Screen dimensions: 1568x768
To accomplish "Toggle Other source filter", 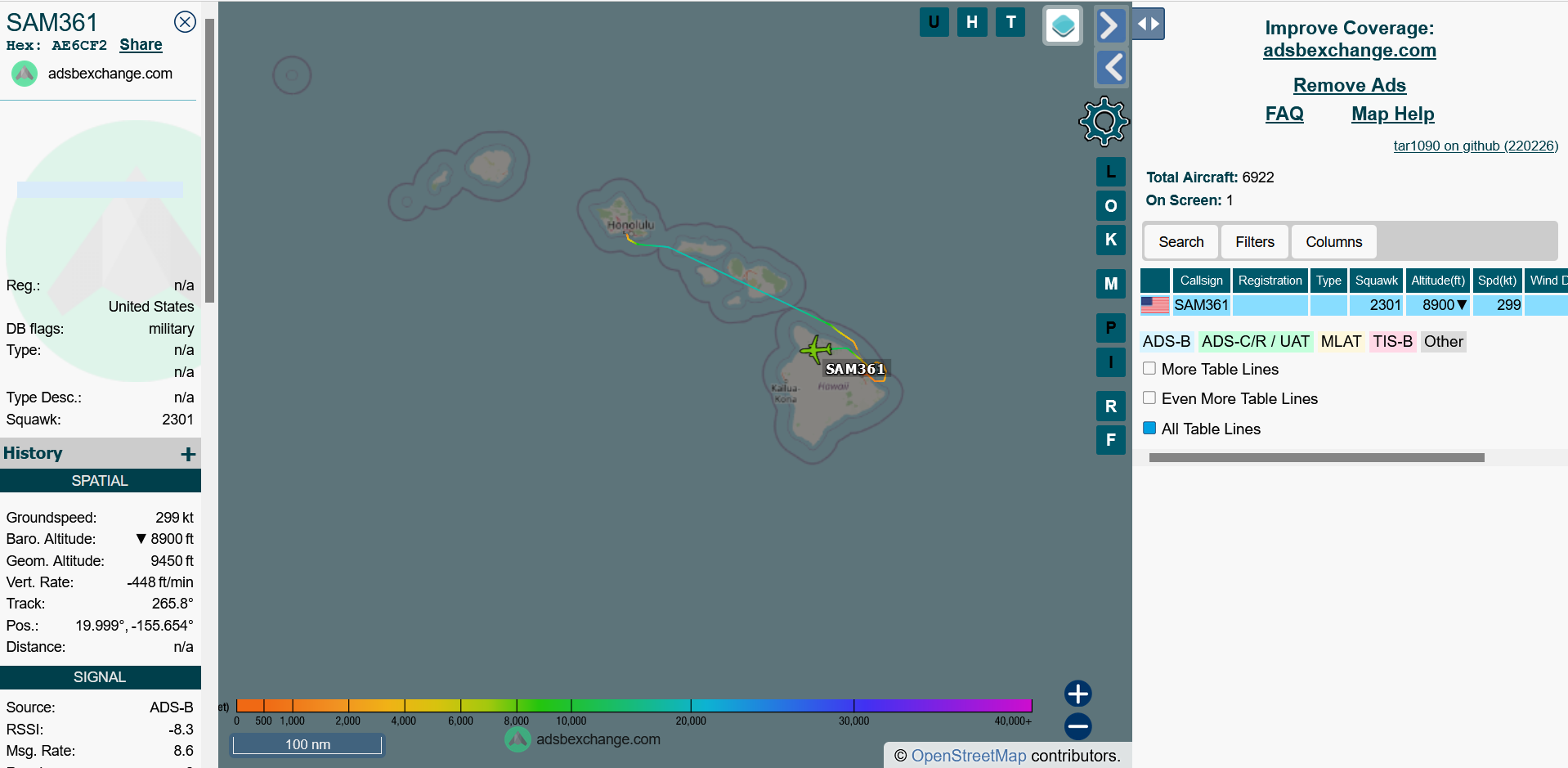I will 1443,342.
